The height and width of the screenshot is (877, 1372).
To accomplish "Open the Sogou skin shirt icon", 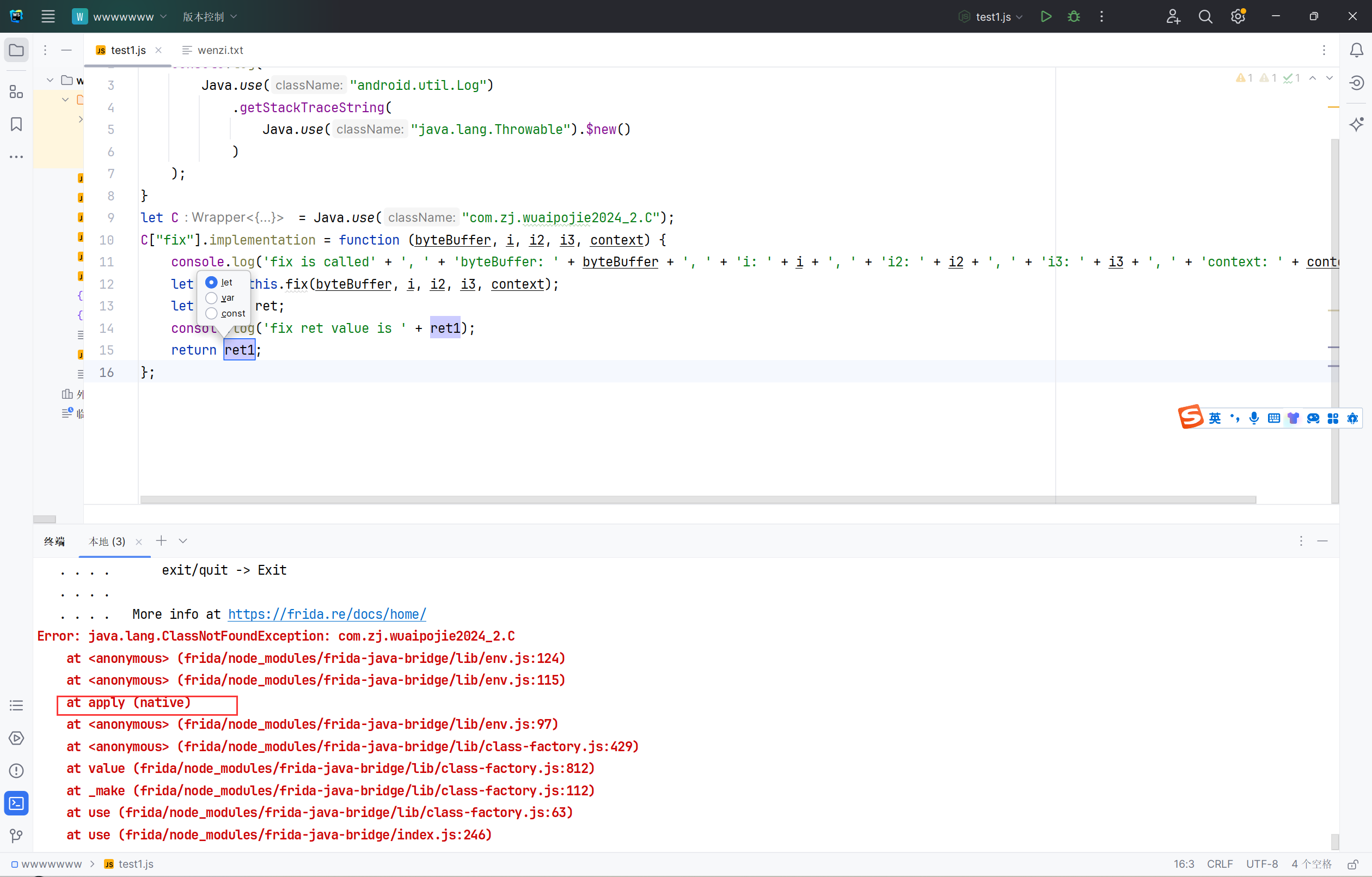I will (1294, 418).
